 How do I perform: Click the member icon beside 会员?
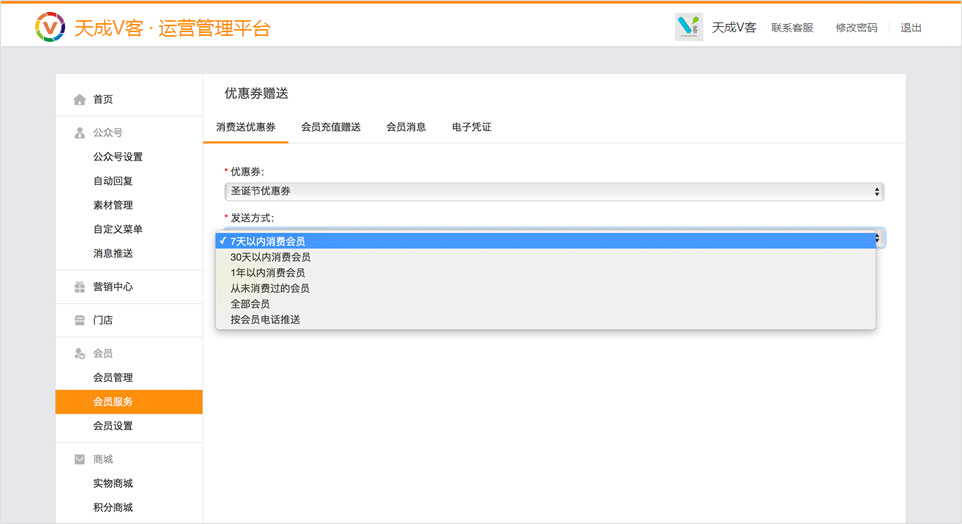(80, 354)
